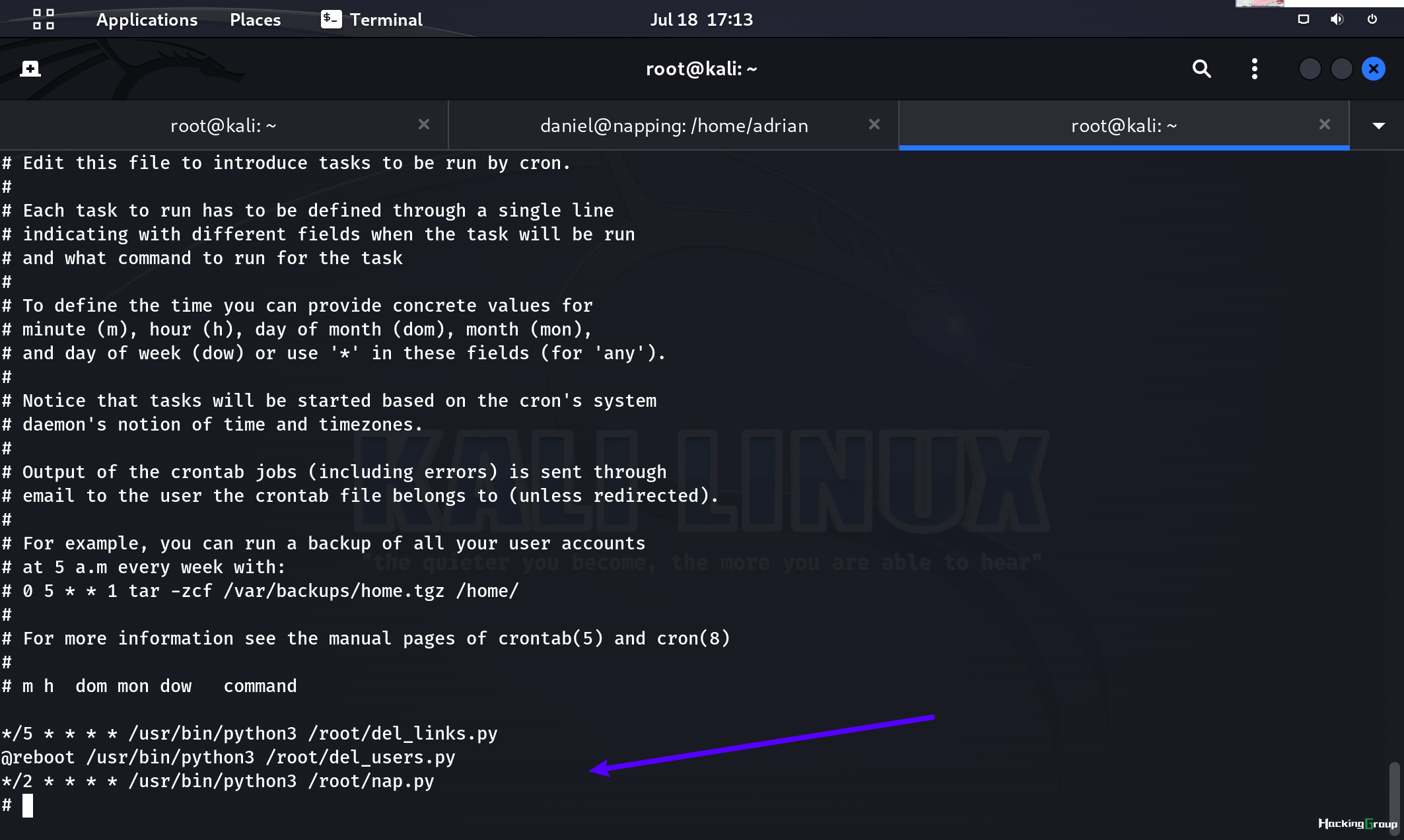Image resolution: width=1404 pixels, height=840 pixels.
Task: Click the 'crontab(5) and cron(8)' line
Action: [366, 639]
